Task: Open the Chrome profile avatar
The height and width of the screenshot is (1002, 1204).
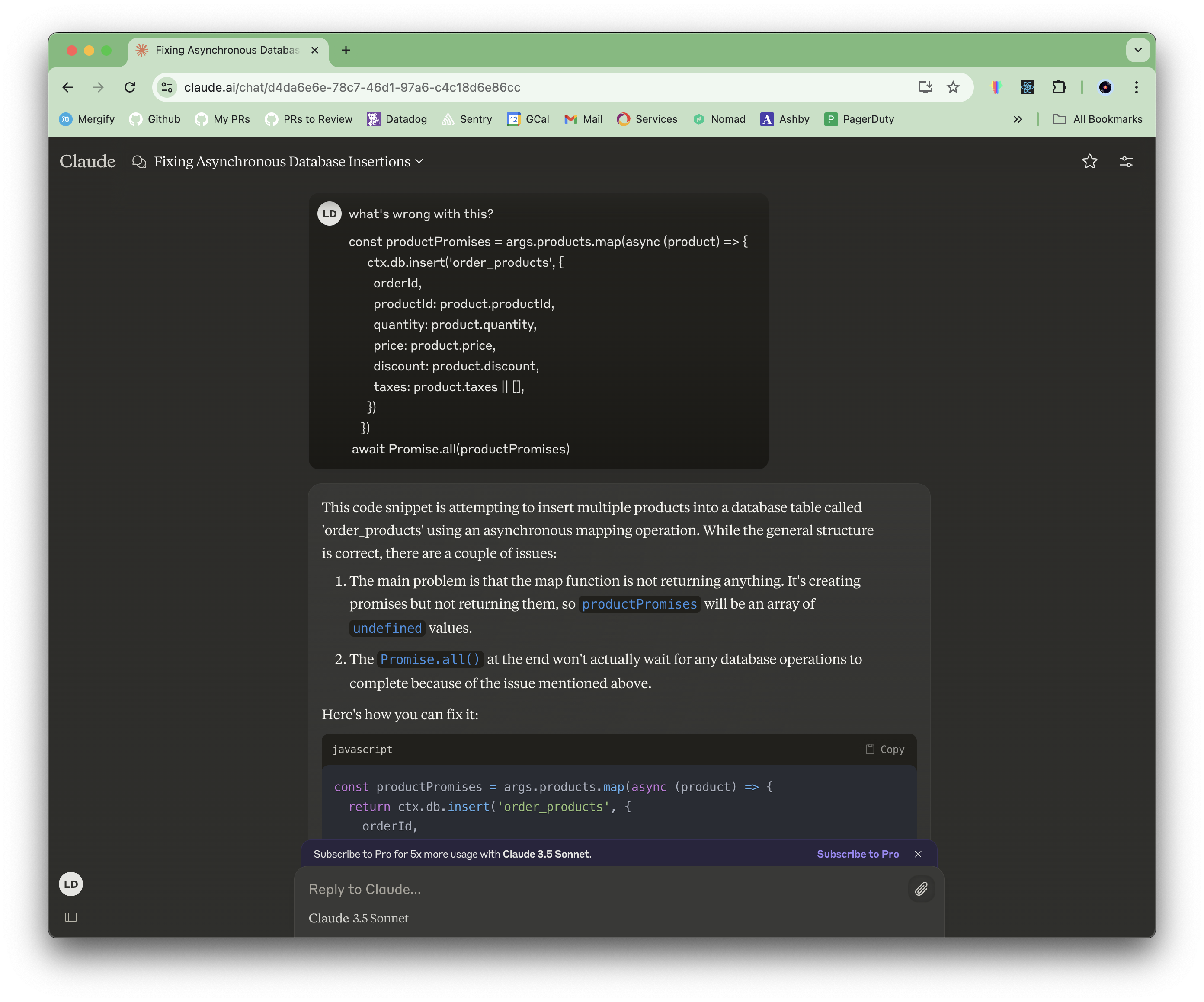Action: click(1105, 87)
